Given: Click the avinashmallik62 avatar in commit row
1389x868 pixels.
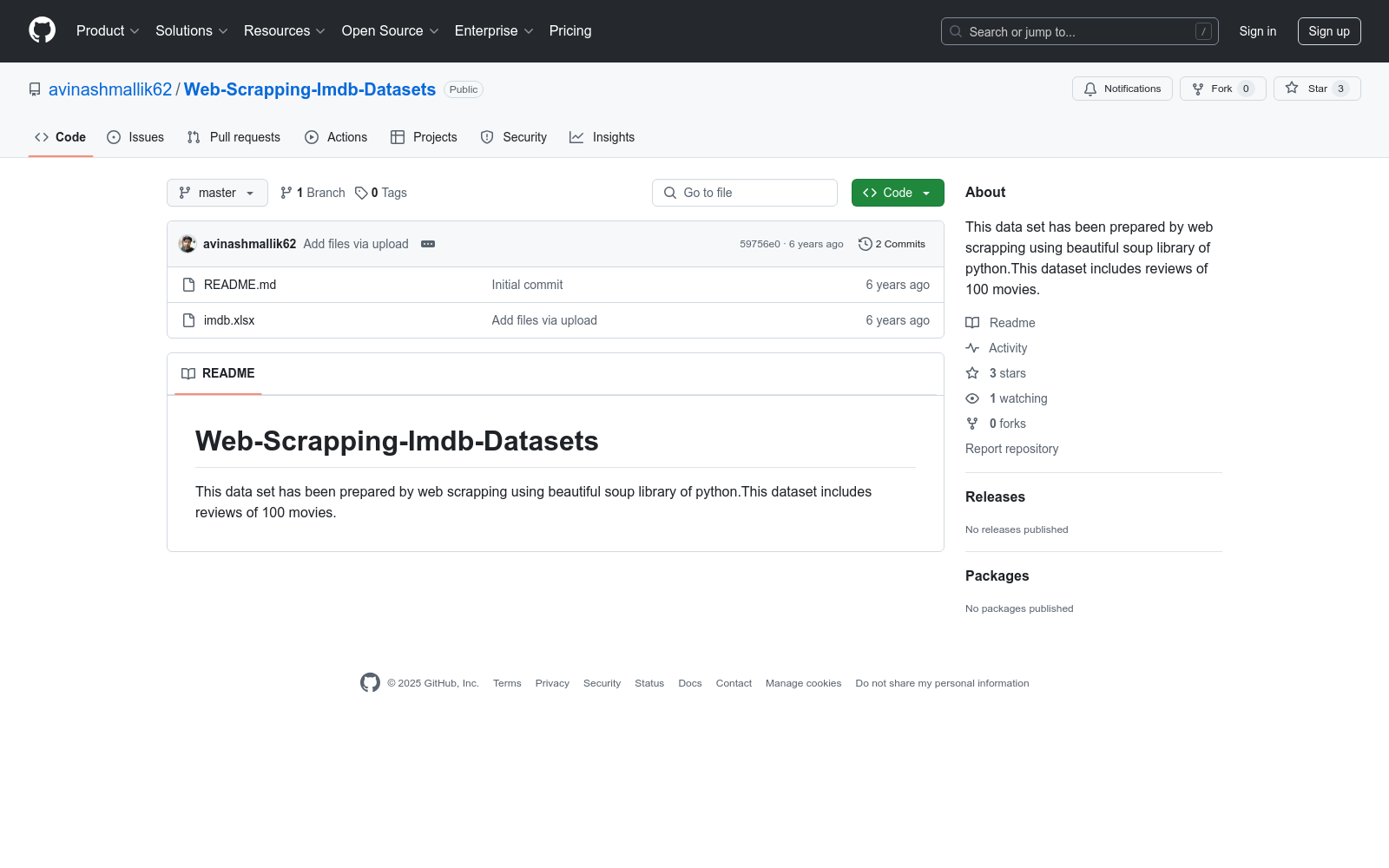Looking at the screenshot, I should pos(188,244).
